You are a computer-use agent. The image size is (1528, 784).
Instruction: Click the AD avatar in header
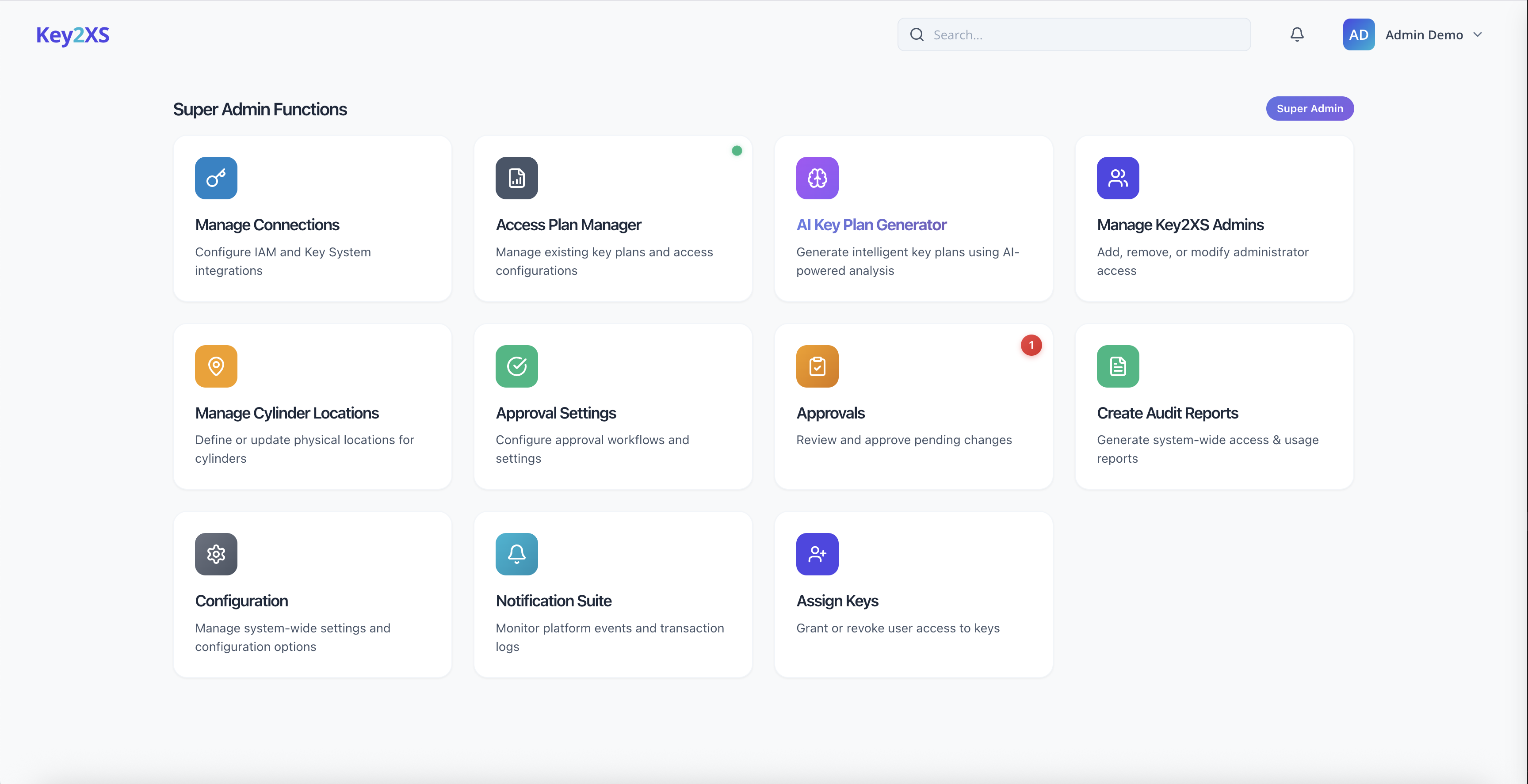point(1358,34)
